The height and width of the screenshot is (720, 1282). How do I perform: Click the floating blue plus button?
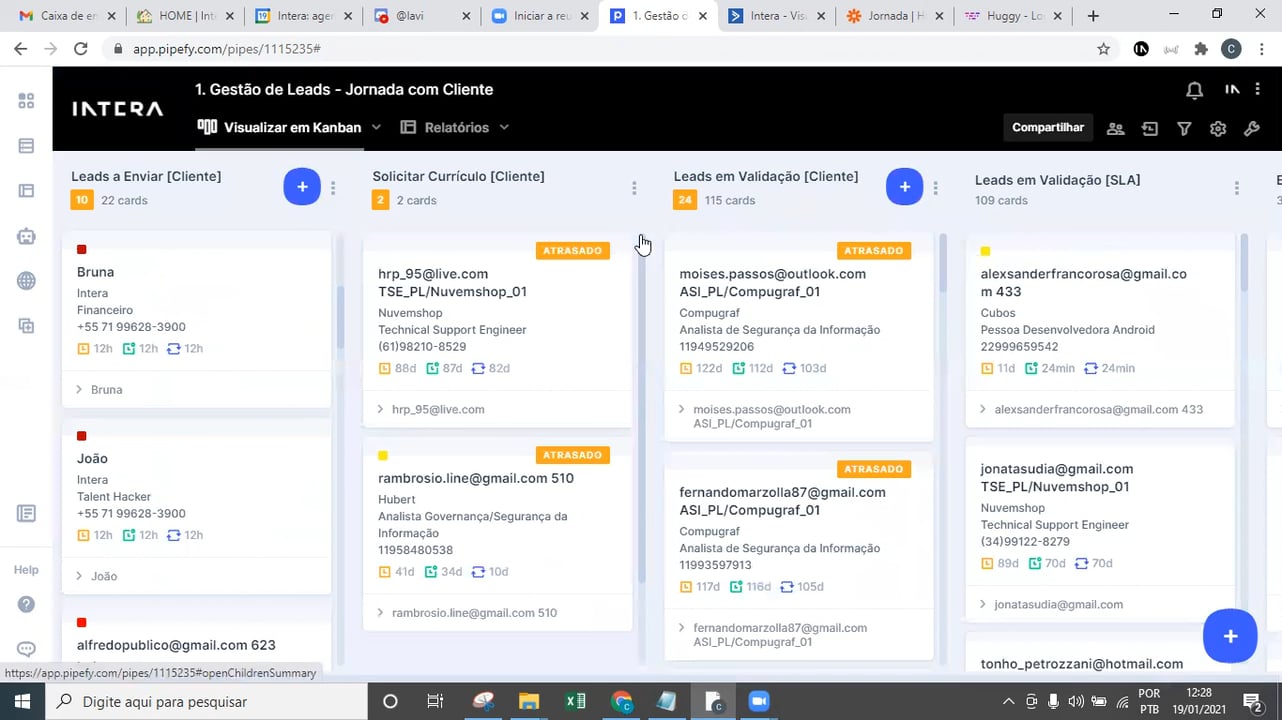[1230, 636]
